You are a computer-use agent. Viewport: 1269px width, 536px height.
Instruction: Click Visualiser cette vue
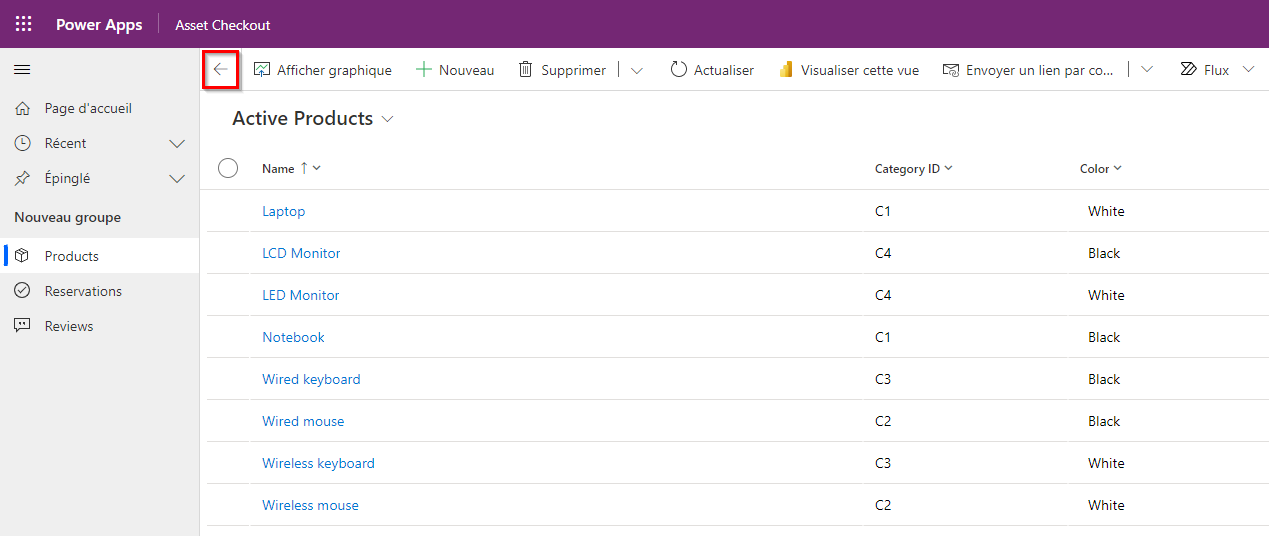(x=849, y=70)
